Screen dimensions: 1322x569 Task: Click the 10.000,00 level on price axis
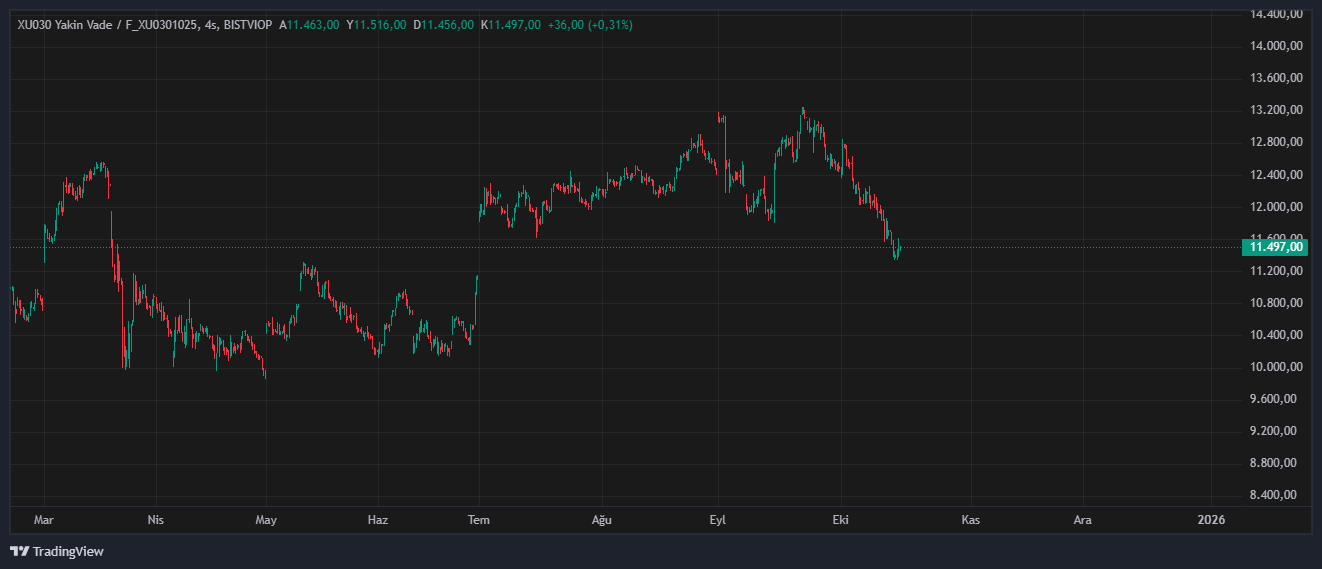coord(1275,367)
